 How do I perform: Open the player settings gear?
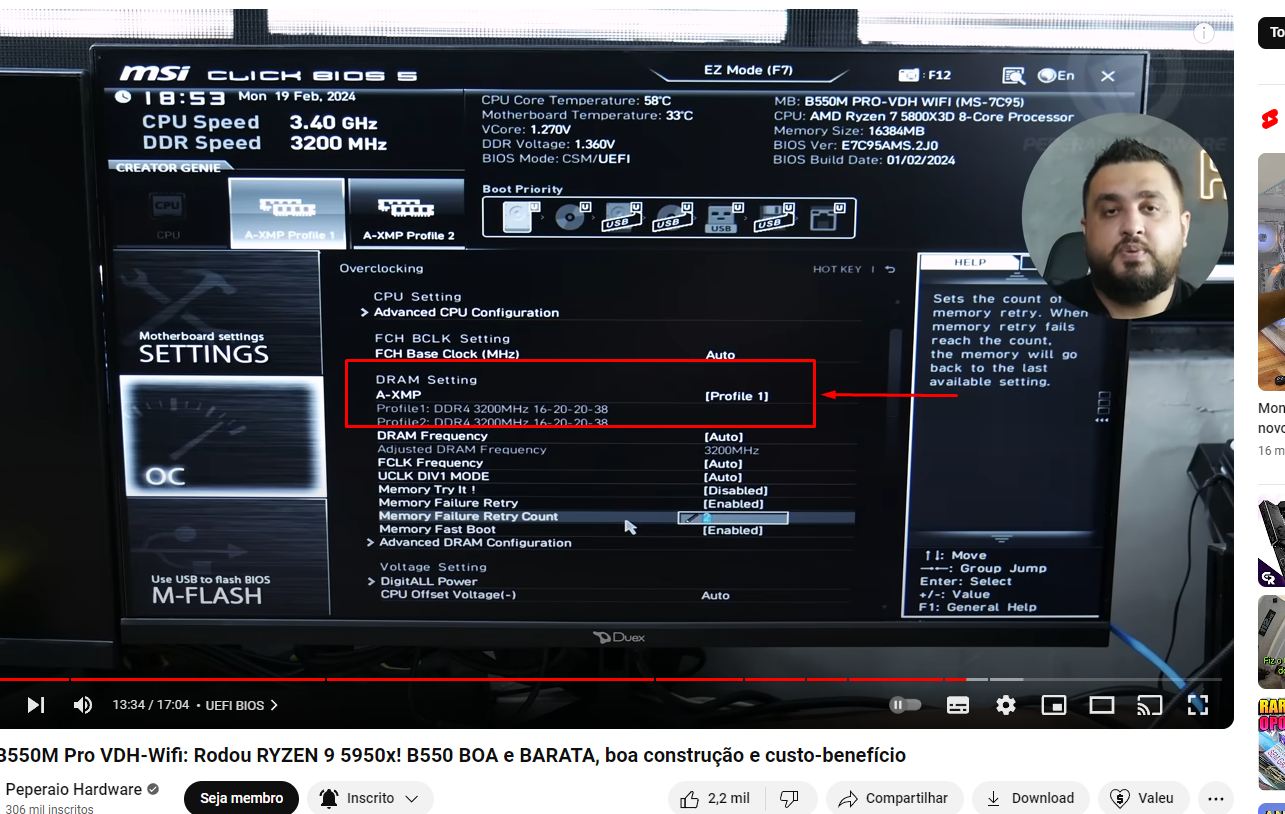tap(1006, 705)
